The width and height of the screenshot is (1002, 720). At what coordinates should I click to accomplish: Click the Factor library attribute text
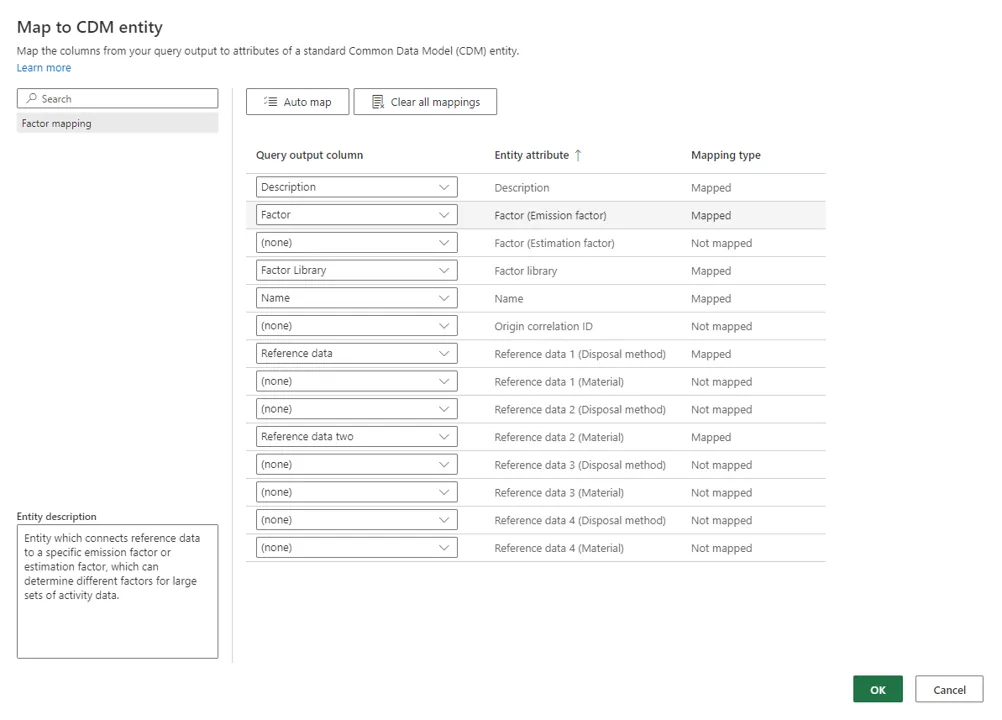(x=525, y=271)
